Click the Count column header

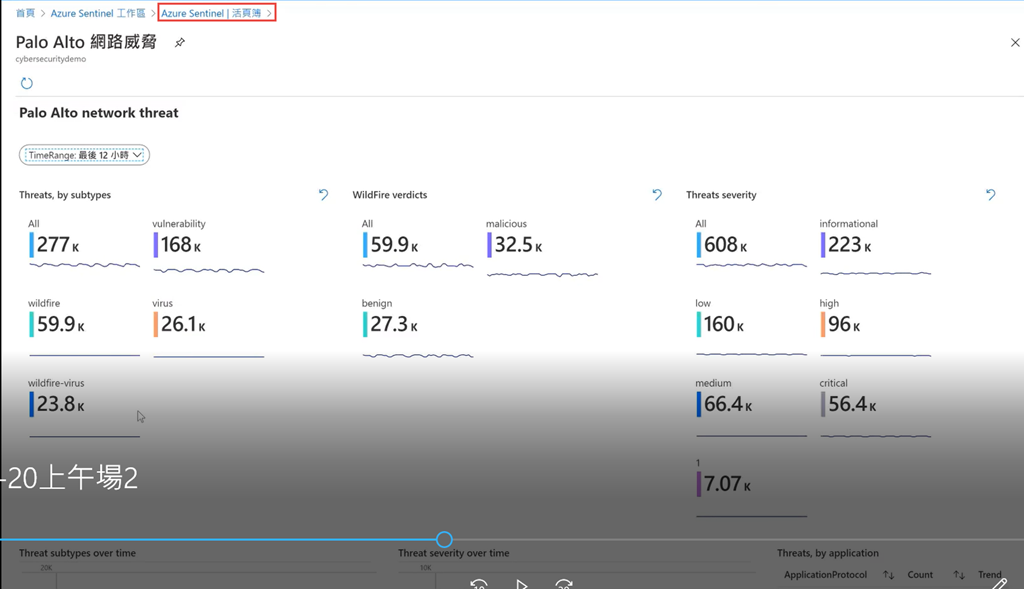[920, 575]
